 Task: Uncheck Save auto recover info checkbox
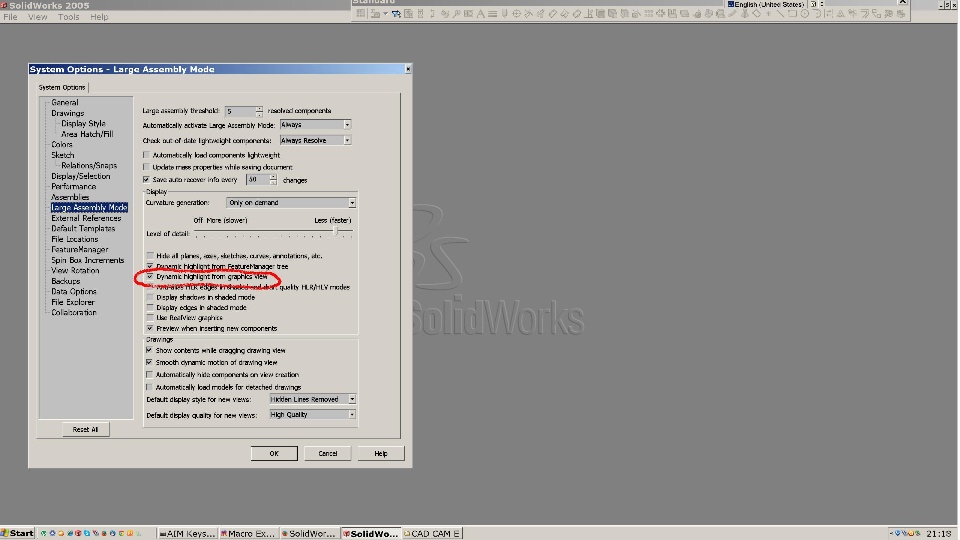(x=146, y=179)
